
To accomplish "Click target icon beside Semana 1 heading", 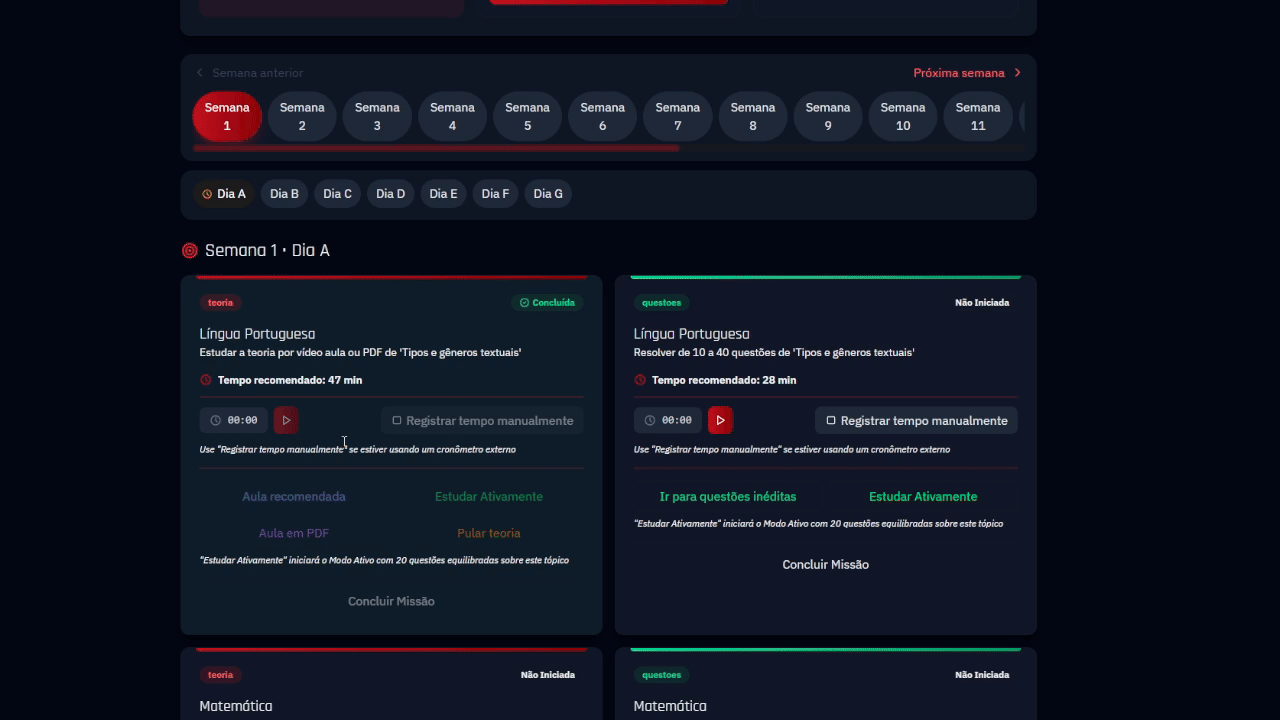I will [189, 250].
